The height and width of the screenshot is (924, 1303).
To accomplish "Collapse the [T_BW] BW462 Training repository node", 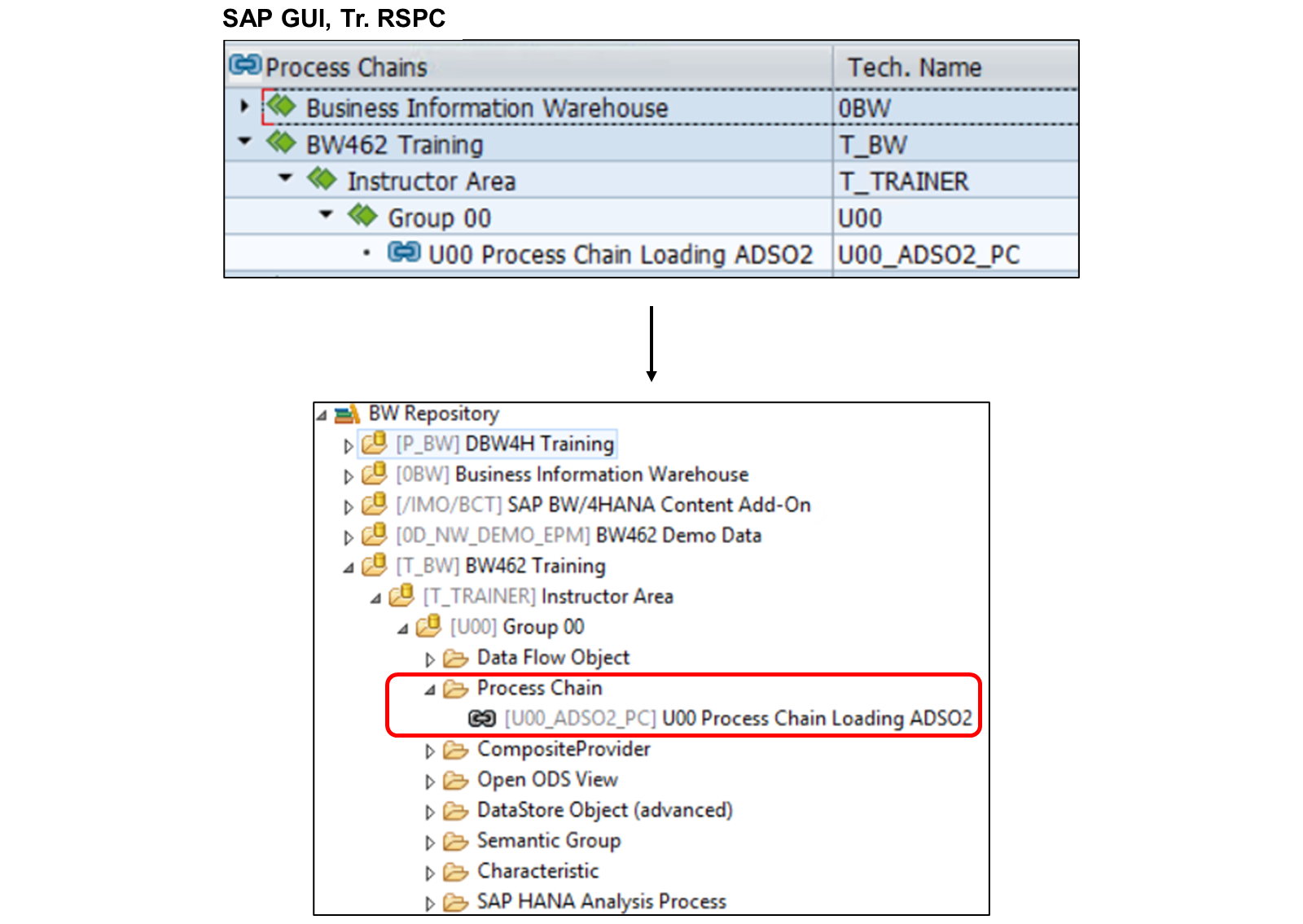I will point(349,567).
